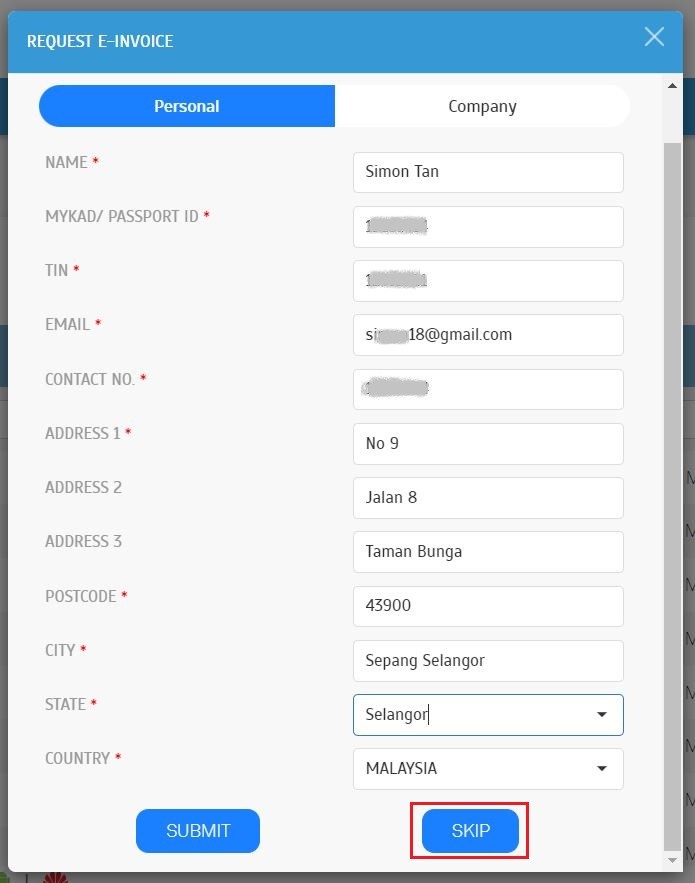
Task: Edit the City field
Action: [x=488, y=660]
